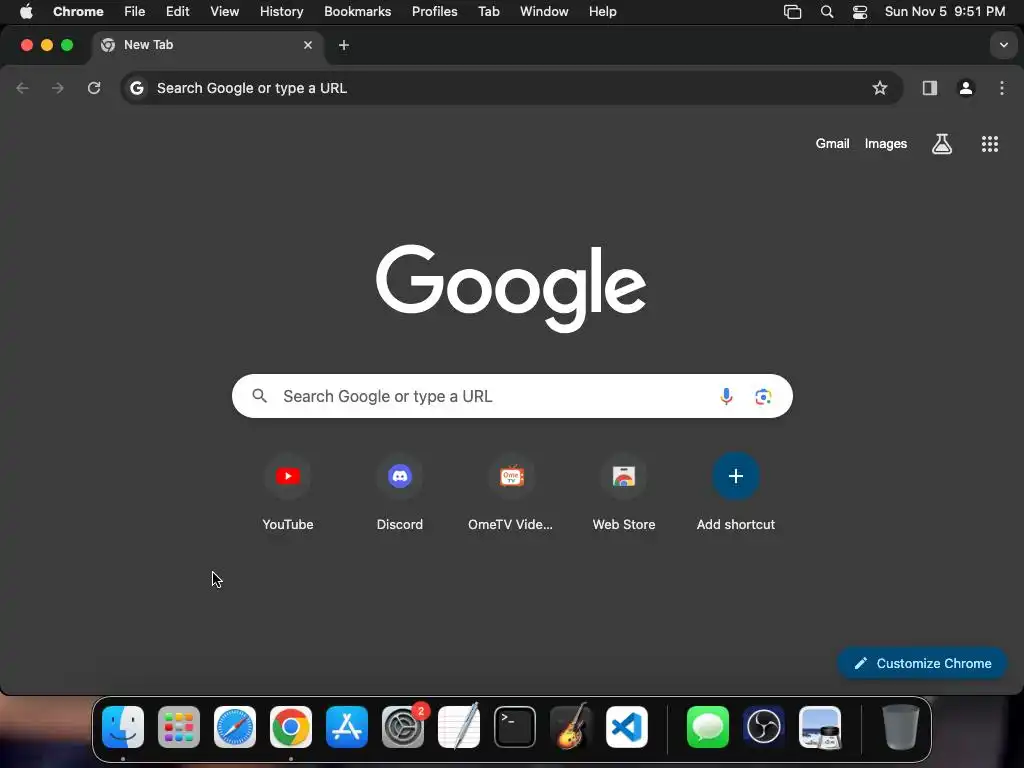Click the browser back arrow
This screenshot has height=768, width=1024.
[22, 88]
